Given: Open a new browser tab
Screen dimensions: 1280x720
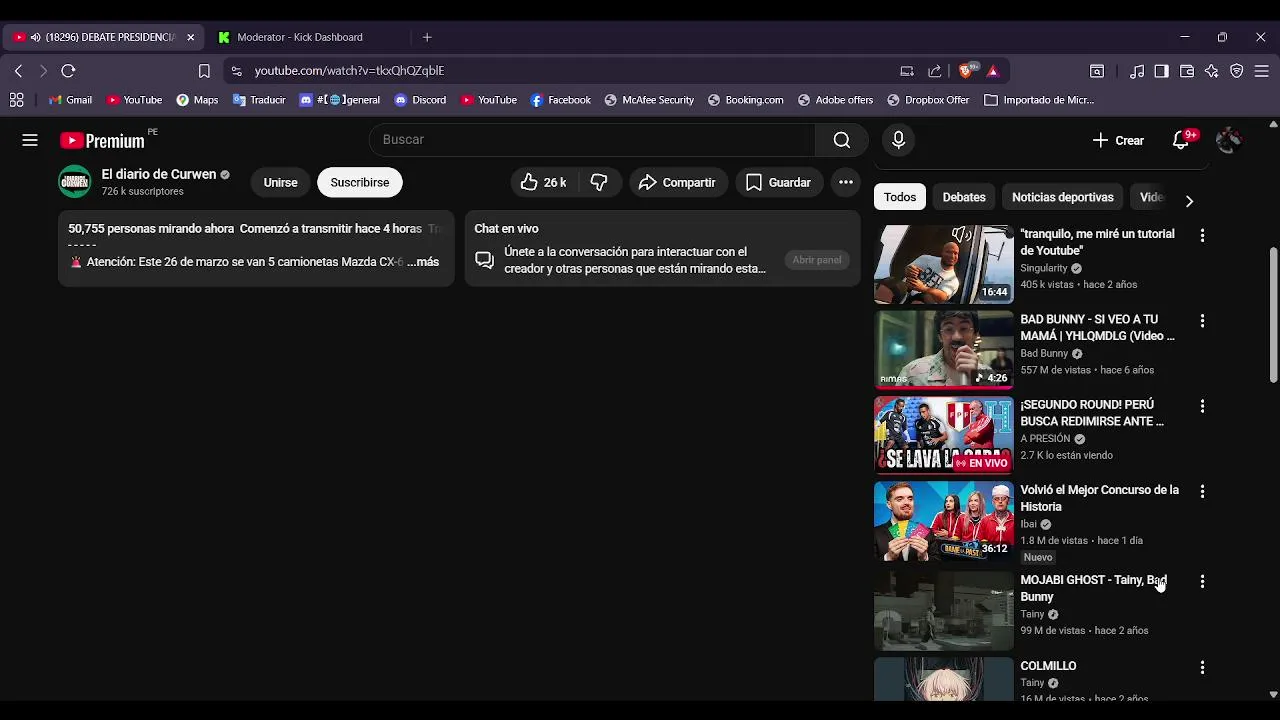Looking at the screenshot, I should 427,37.
